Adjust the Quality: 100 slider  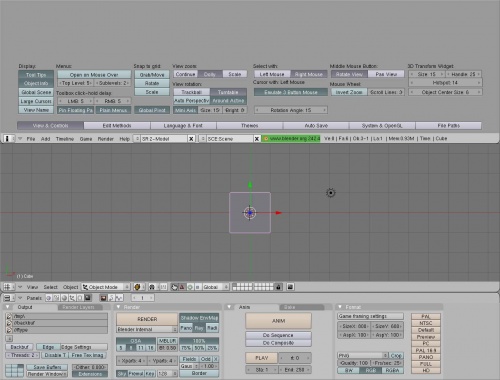(x=354, y=363)
